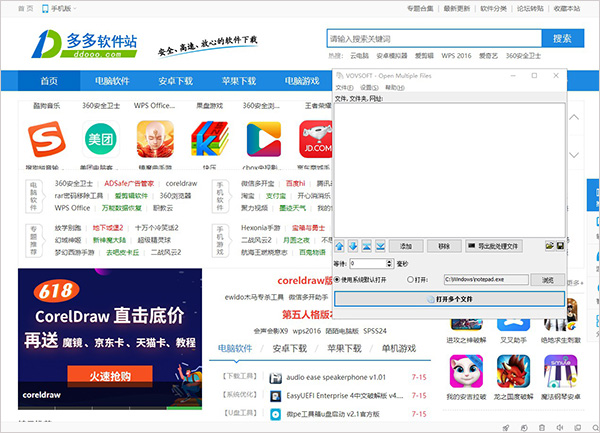Click the restore windows icon in bottom bar
600x433 pixels.
coord(578,428)
